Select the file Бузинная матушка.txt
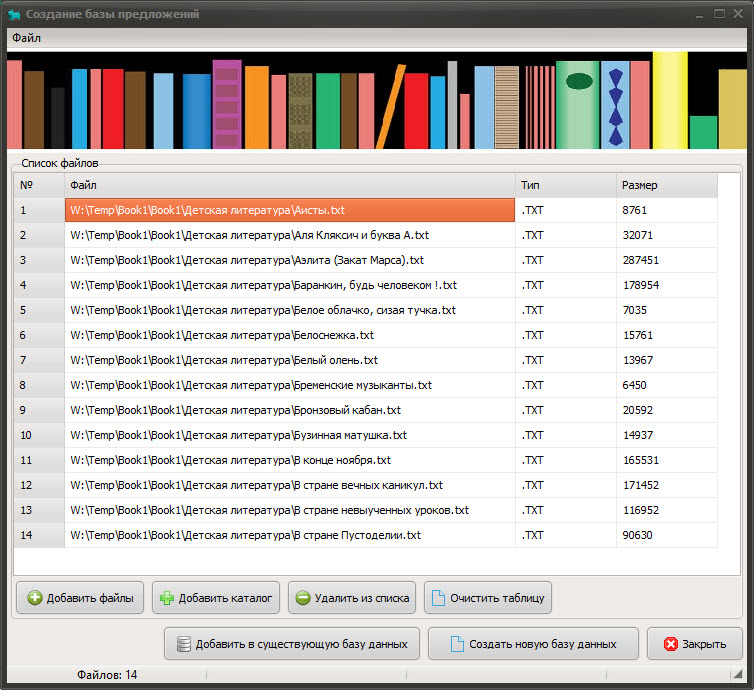Viewport: 754px width, 690px height. point(290,435)
